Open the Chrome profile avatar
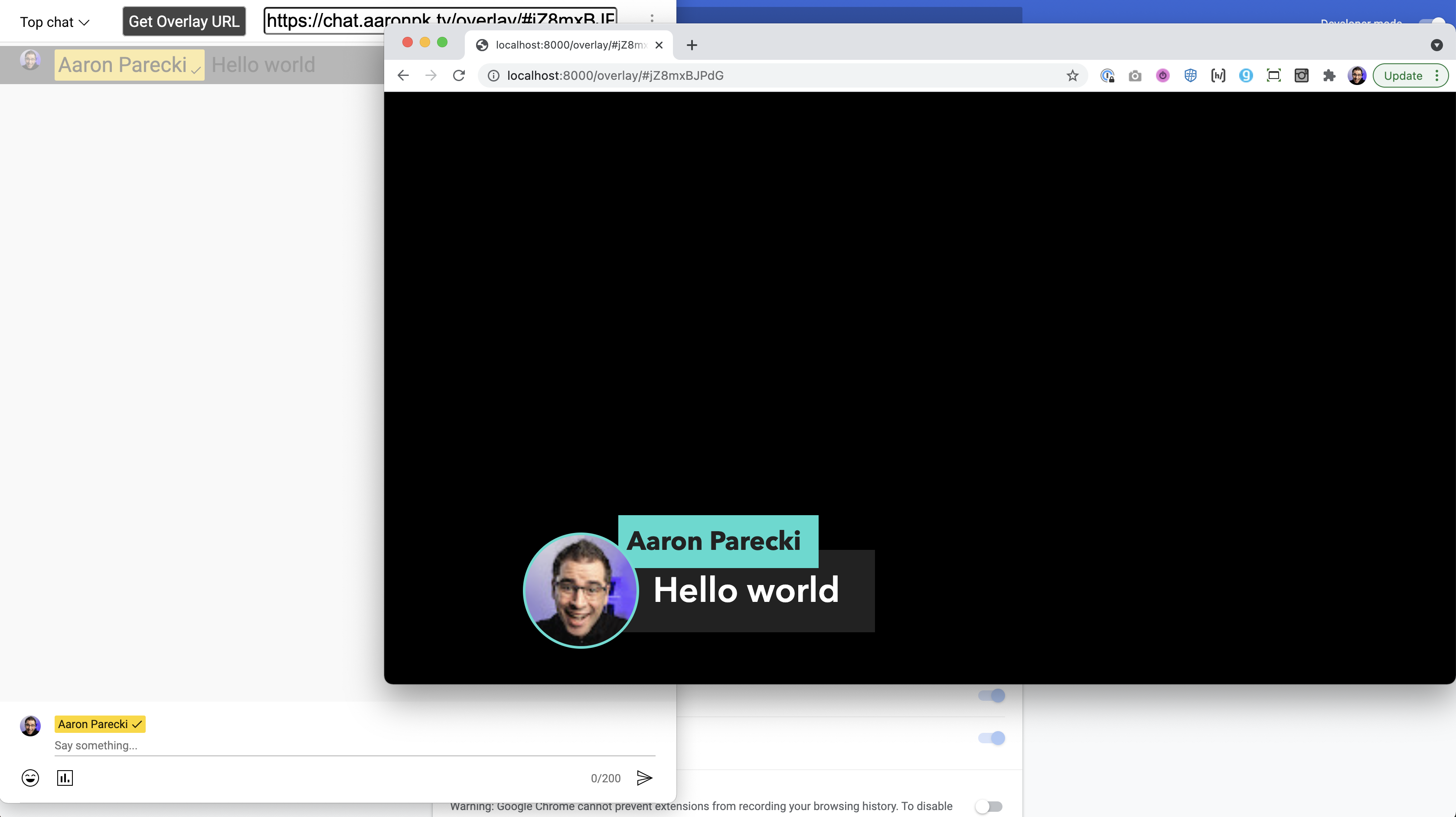This screenshot has height=817, width=1456. point(1357,76)
